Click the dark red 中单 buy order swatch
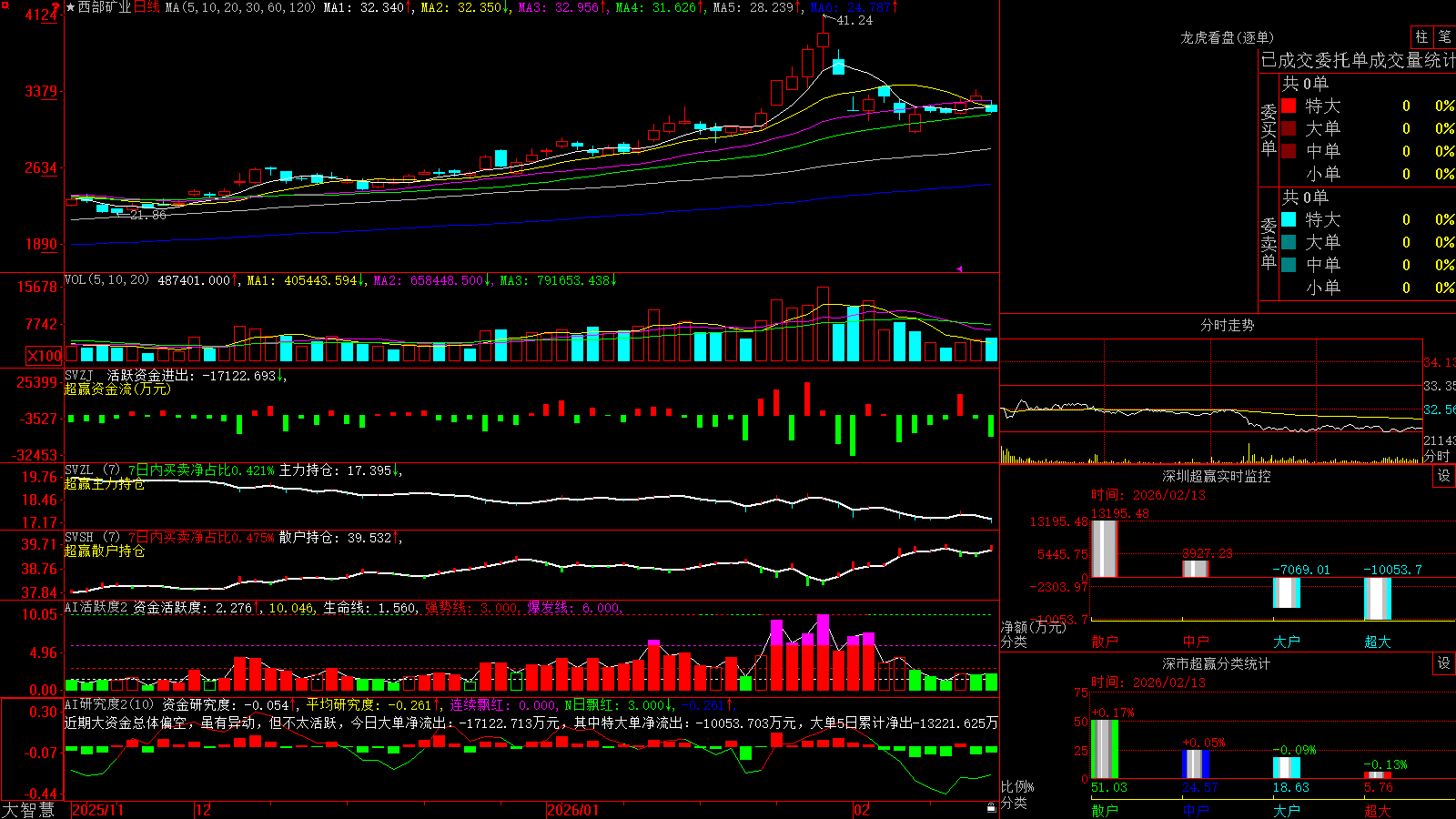Screen dimensions: 1456x819 (x=1289, y=151)
